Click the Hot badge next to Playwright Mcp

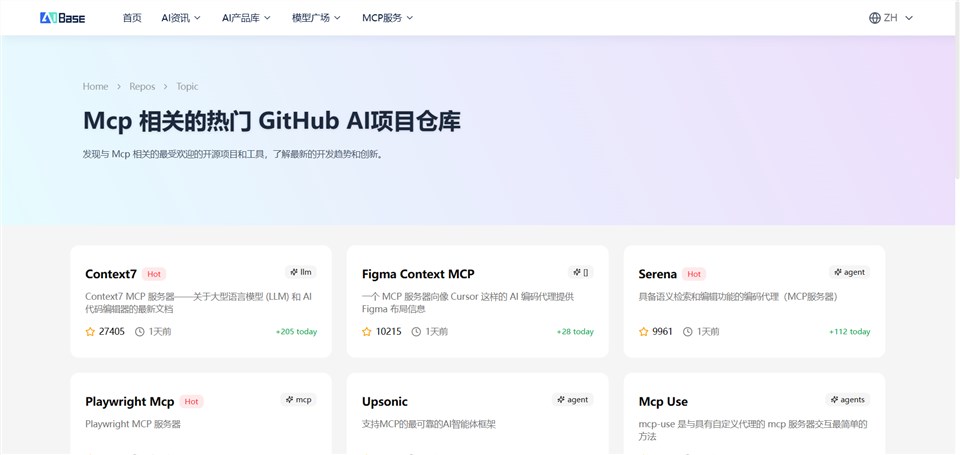pyautogui.click(x=192, y=402)
